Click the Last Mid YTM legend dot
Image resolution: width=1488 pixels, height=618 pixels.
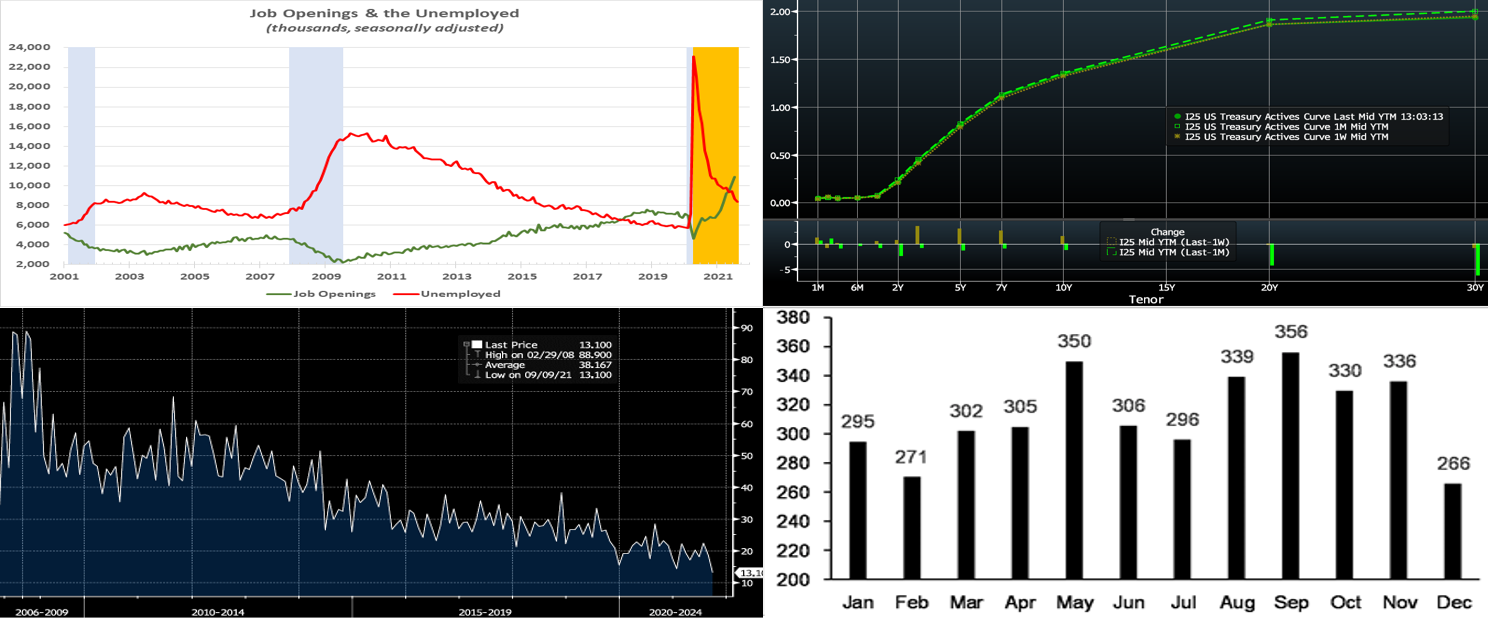[1177, 116]
